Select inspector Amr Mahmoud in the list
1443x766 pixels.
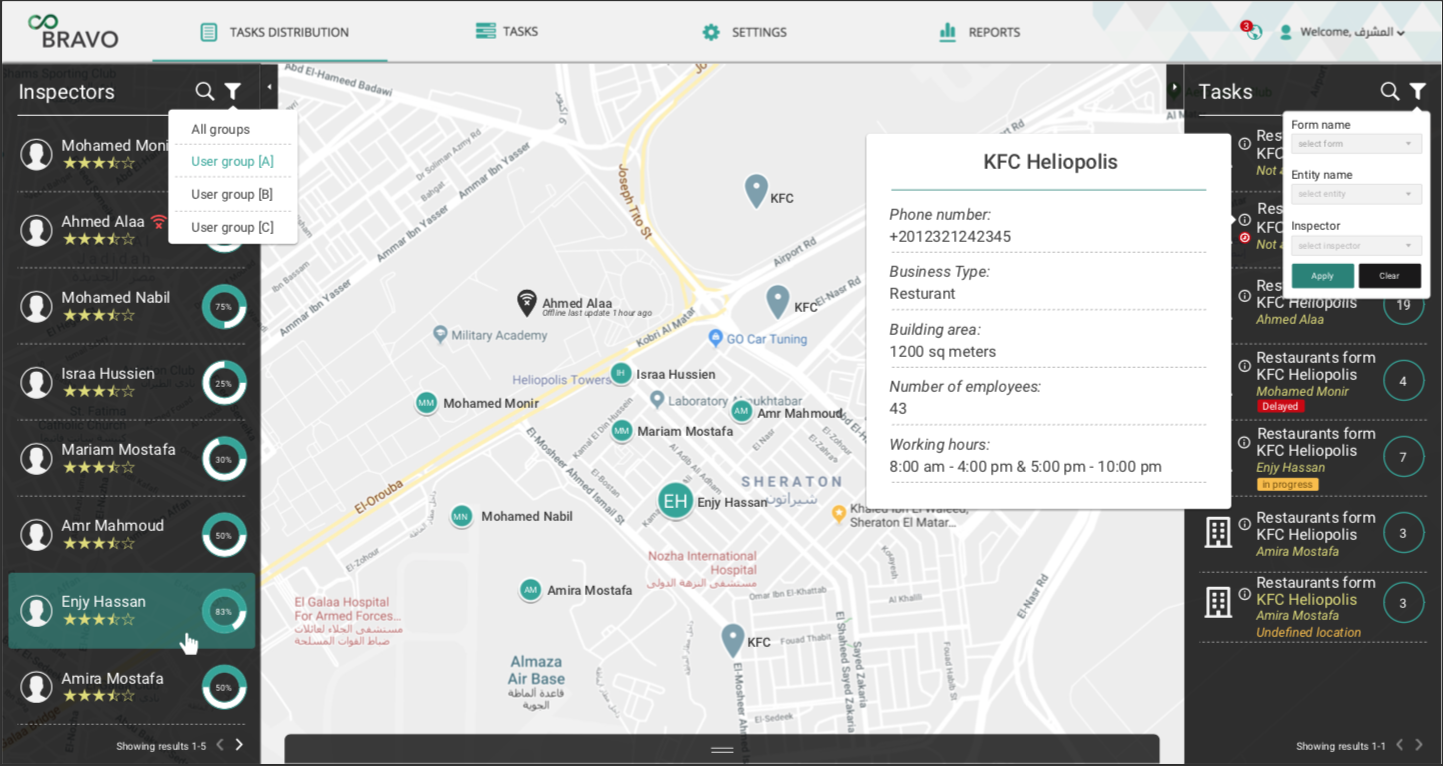pyautogui.click(x=132, y=534)
